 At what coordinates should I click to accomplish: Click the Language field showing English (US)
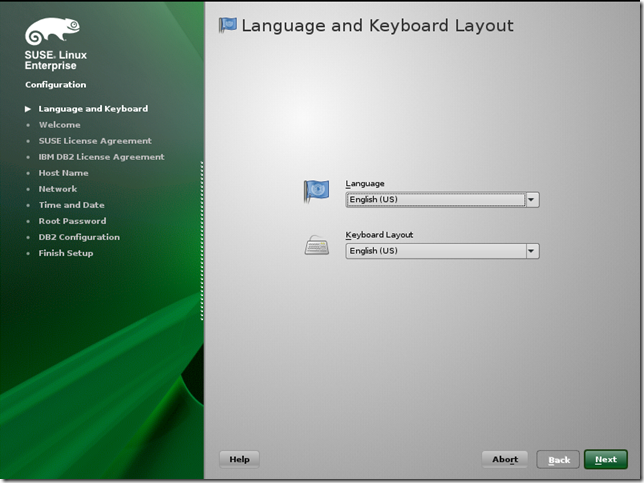(442, 200)
